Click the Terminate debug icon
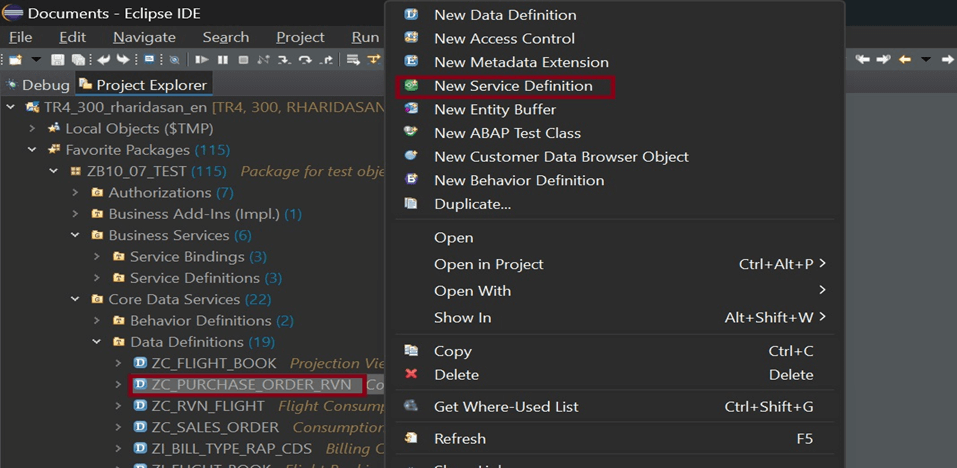The height and width of the screenshot is (468, 957). 243,60
